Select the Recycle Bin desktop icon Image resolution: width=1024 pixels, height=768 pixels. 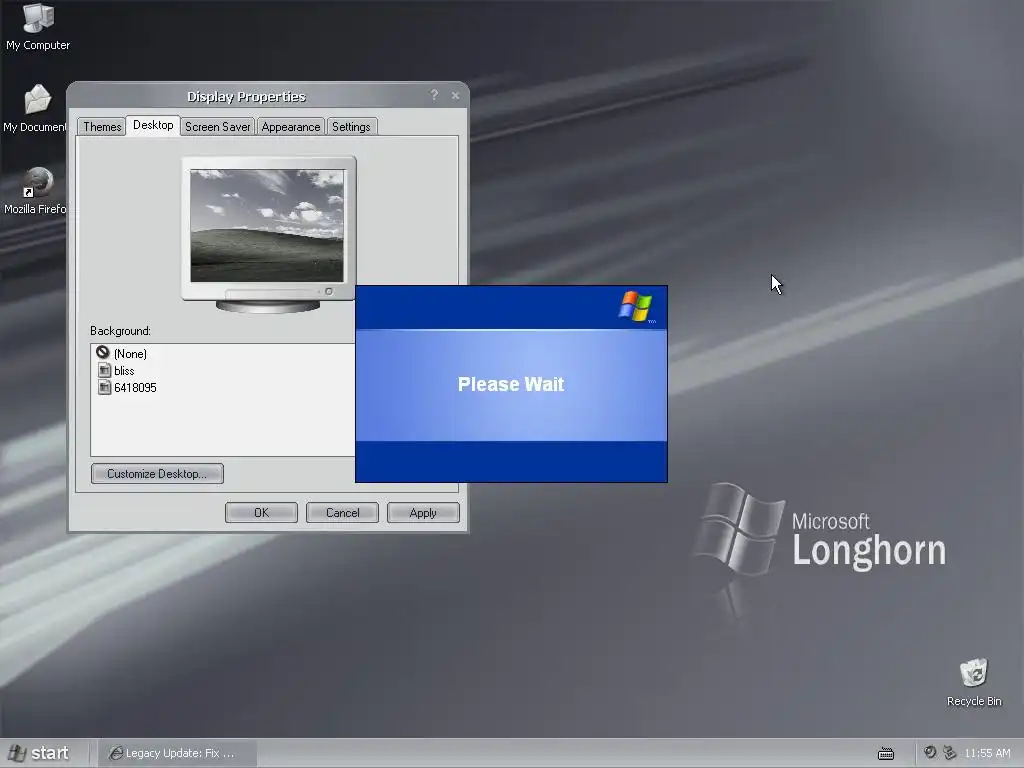974,683
